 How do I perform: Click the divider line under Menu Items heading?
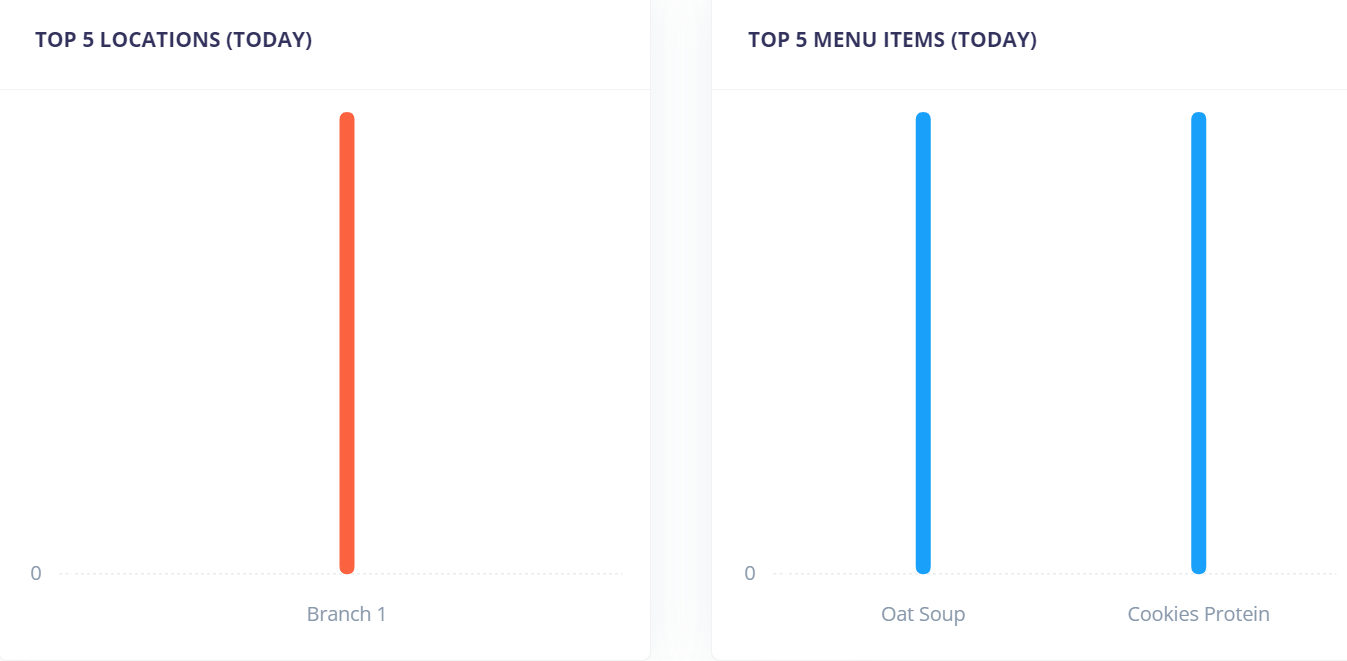[x=1029, y=89]
